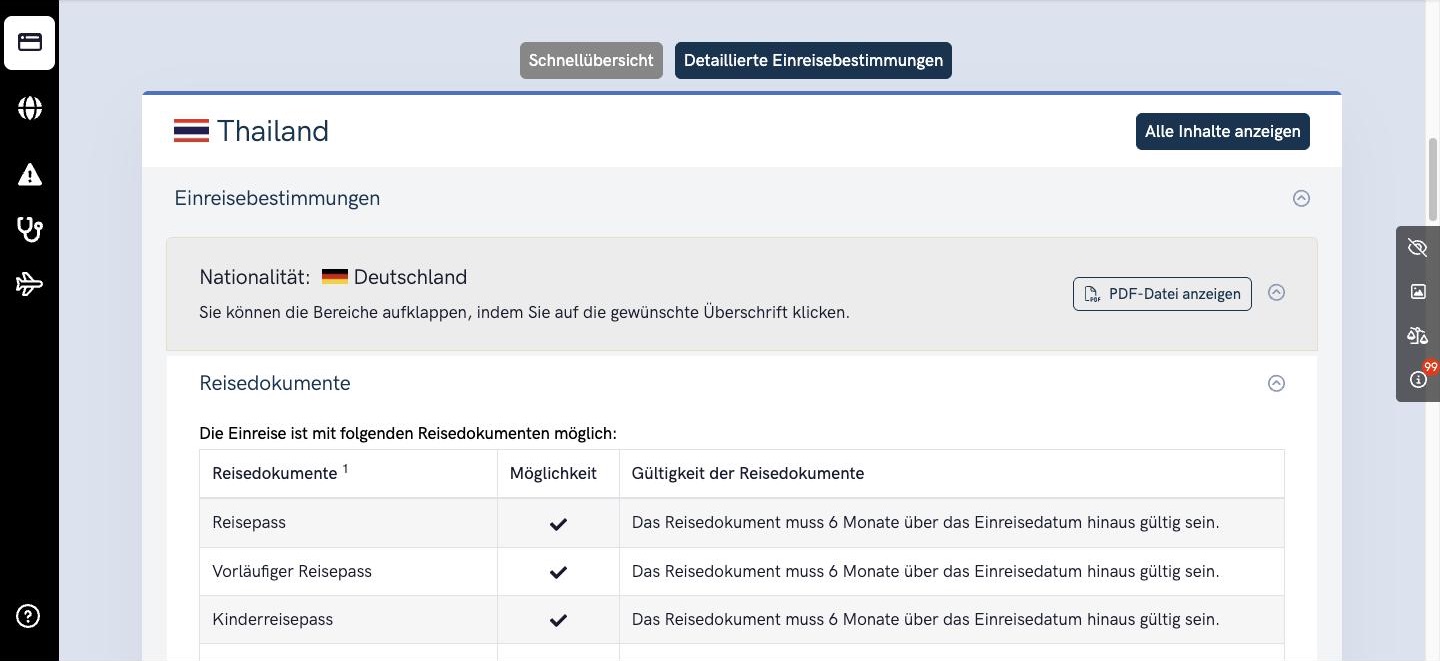Collapse the Reisedokumente section chevron

click(x=1276, y=383)
